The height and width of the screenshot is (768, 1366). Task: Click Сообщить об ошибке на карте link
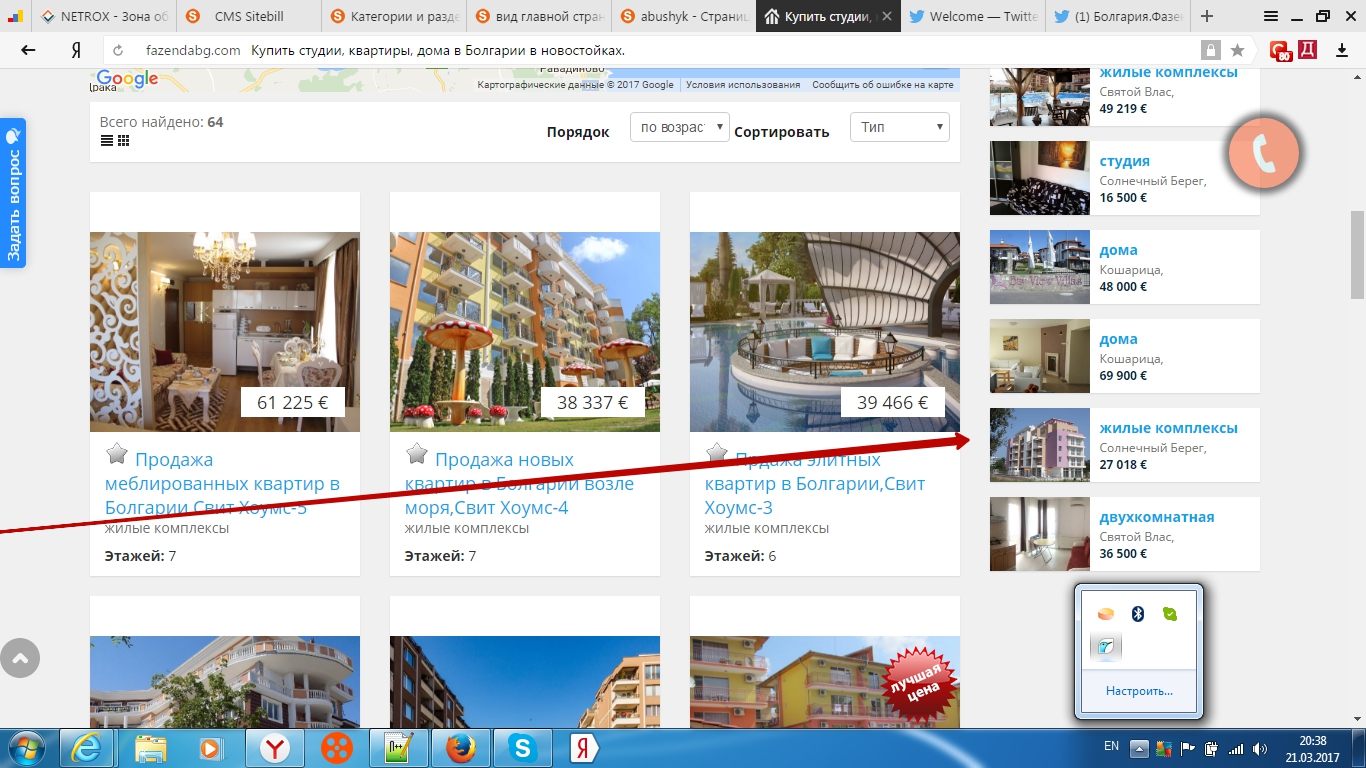(883, 85)
